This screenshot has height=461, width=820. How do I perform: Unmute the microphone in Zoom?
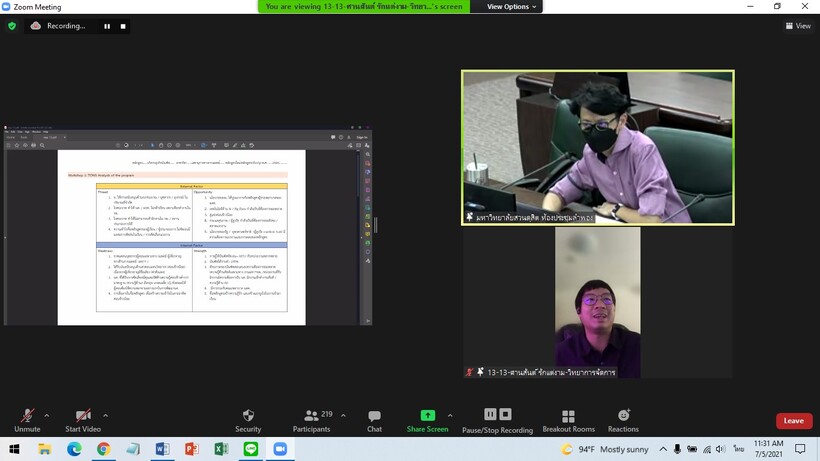tap(27, 421)
